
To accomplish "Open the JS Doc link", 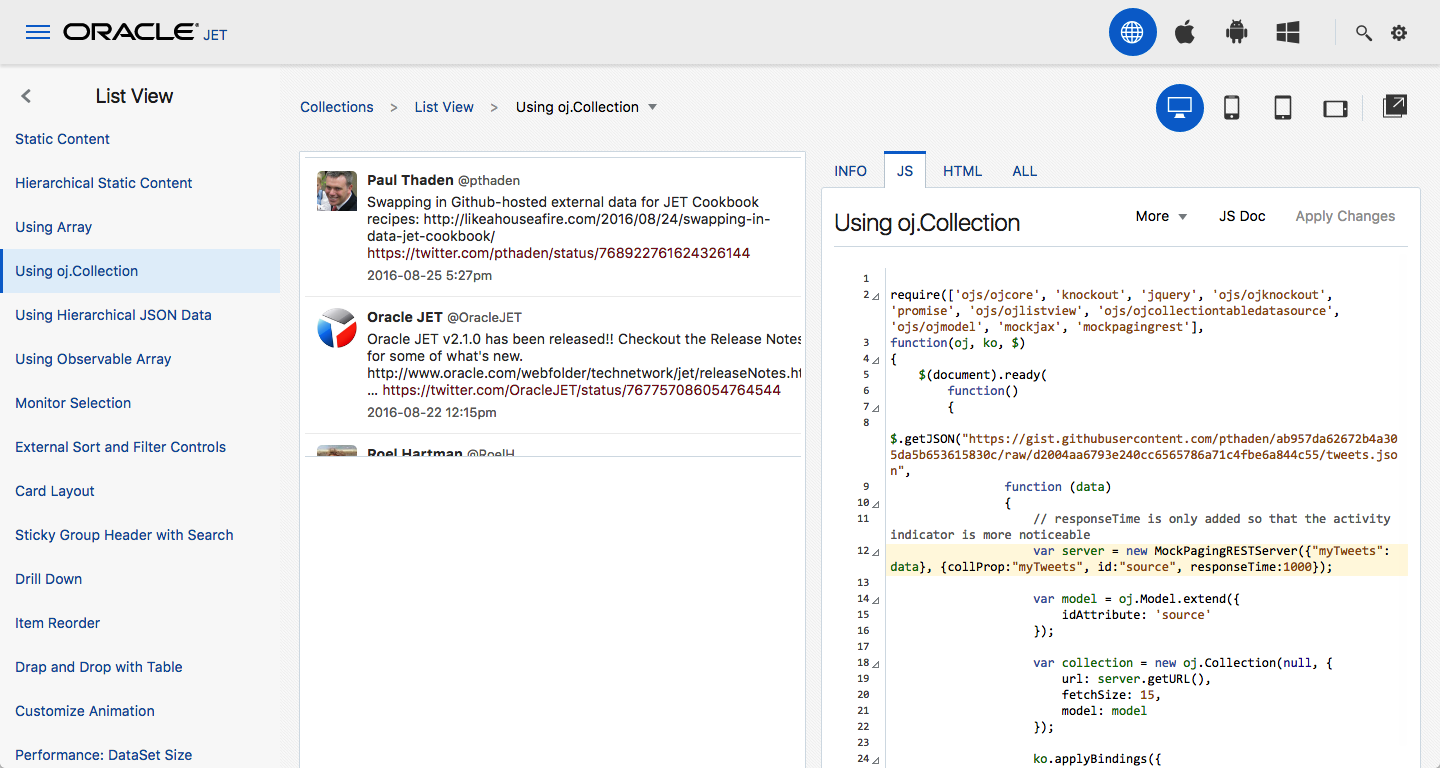I will click(x=1242, y=216).
